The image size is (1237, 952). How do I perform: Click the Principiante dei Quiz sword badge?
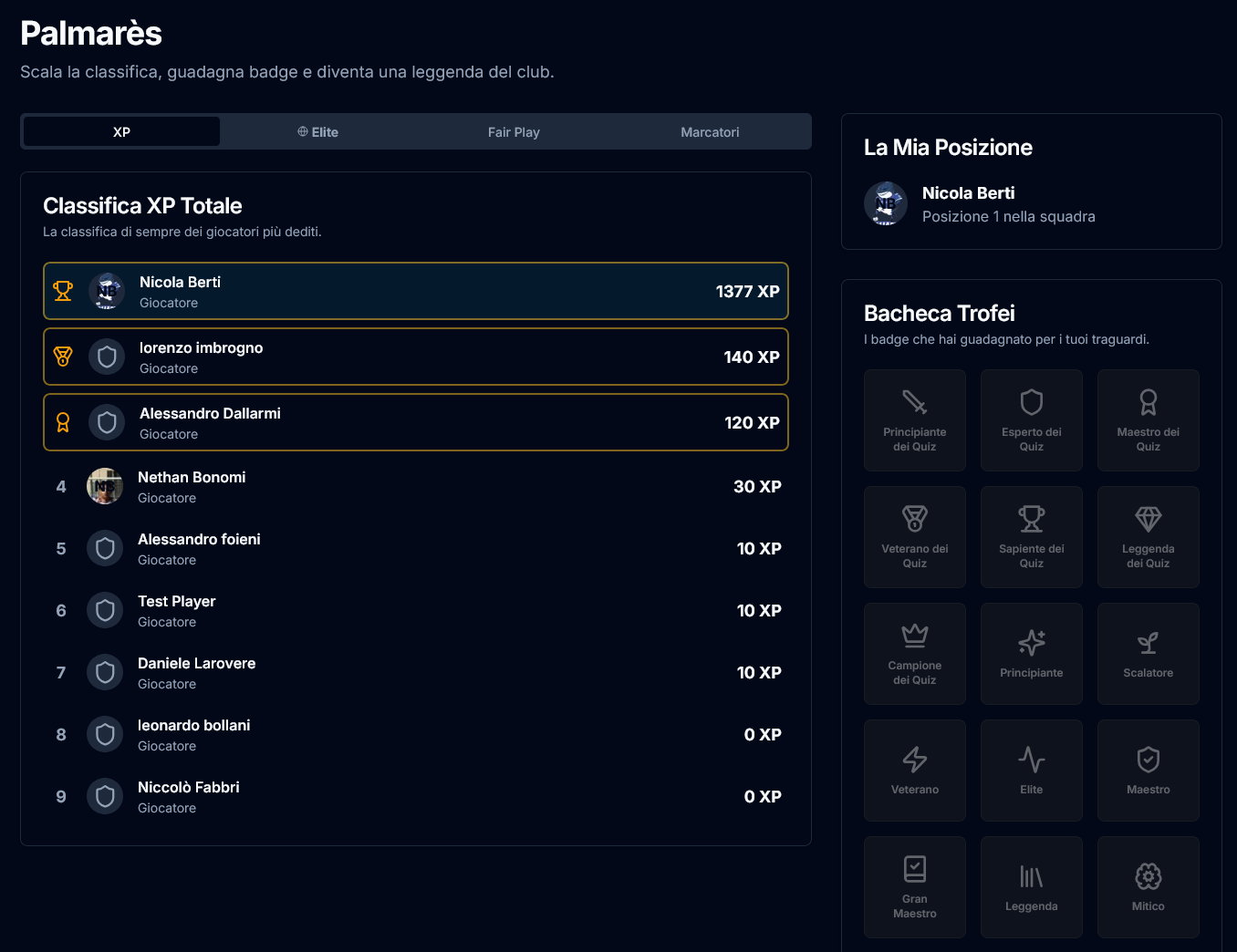tap(914, 419)
